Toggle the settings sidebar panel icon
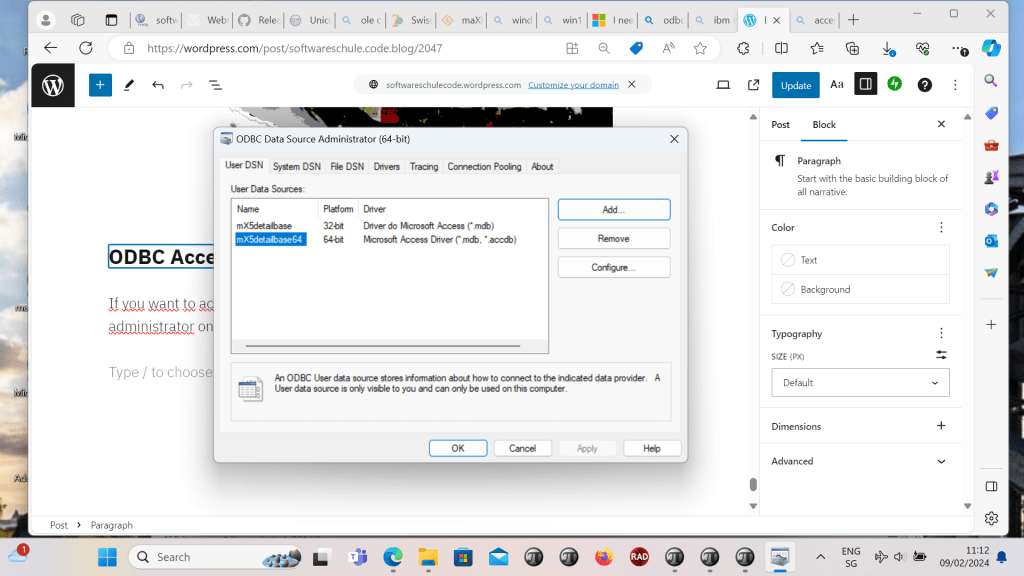This screenshot has height=576, width=1024. [866, 85]
